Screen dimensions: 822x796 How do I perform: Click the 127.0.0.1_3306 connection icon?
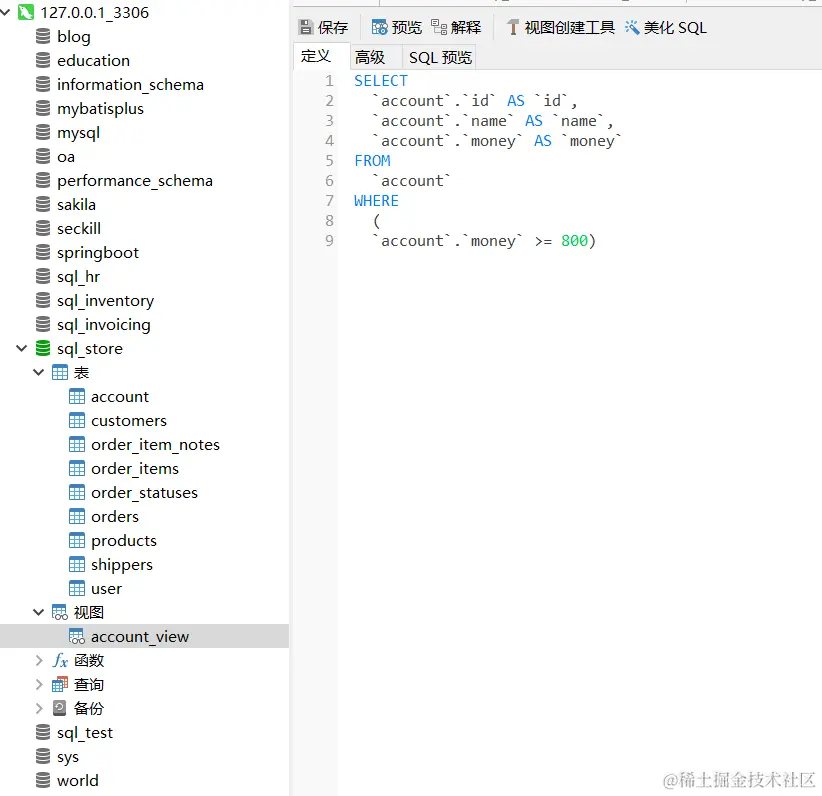(26, 12)
